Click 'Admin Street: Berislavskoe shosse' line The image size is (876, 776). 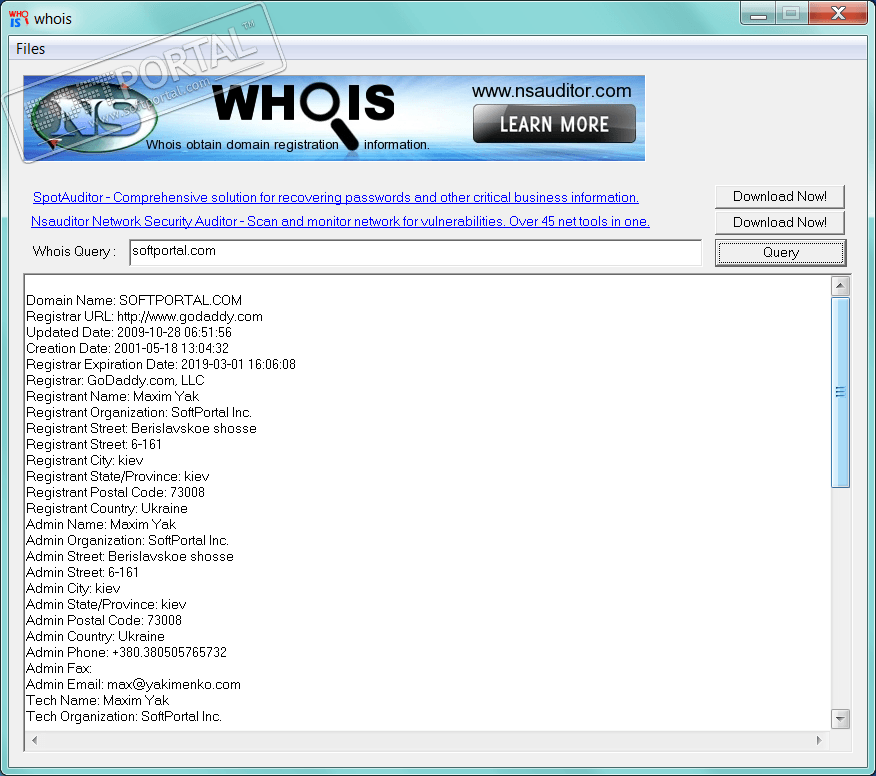[x=130, y=556]
